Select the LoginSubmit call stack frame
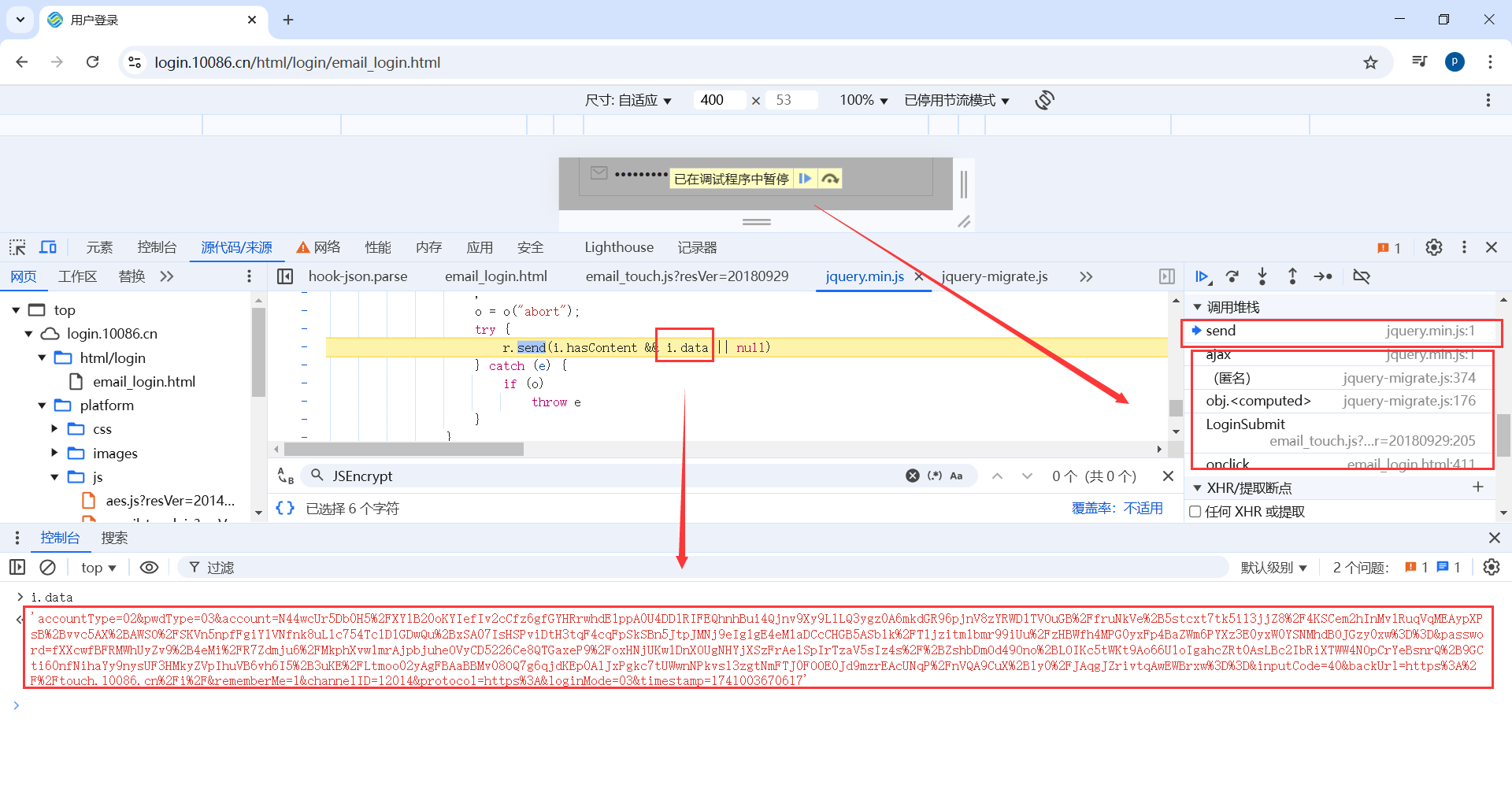Viewport: 1512px width, 811px height. [x=1340, y=432]
